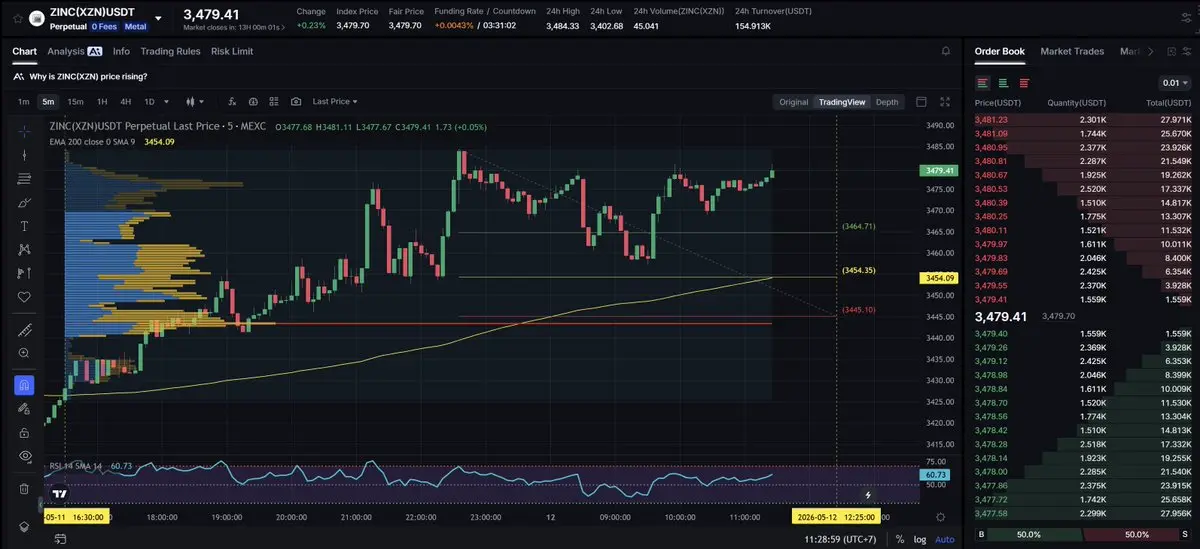This screenshot has height=549, width=1200.
Task: Expand more timeframes after 1D
Action: 165,101
